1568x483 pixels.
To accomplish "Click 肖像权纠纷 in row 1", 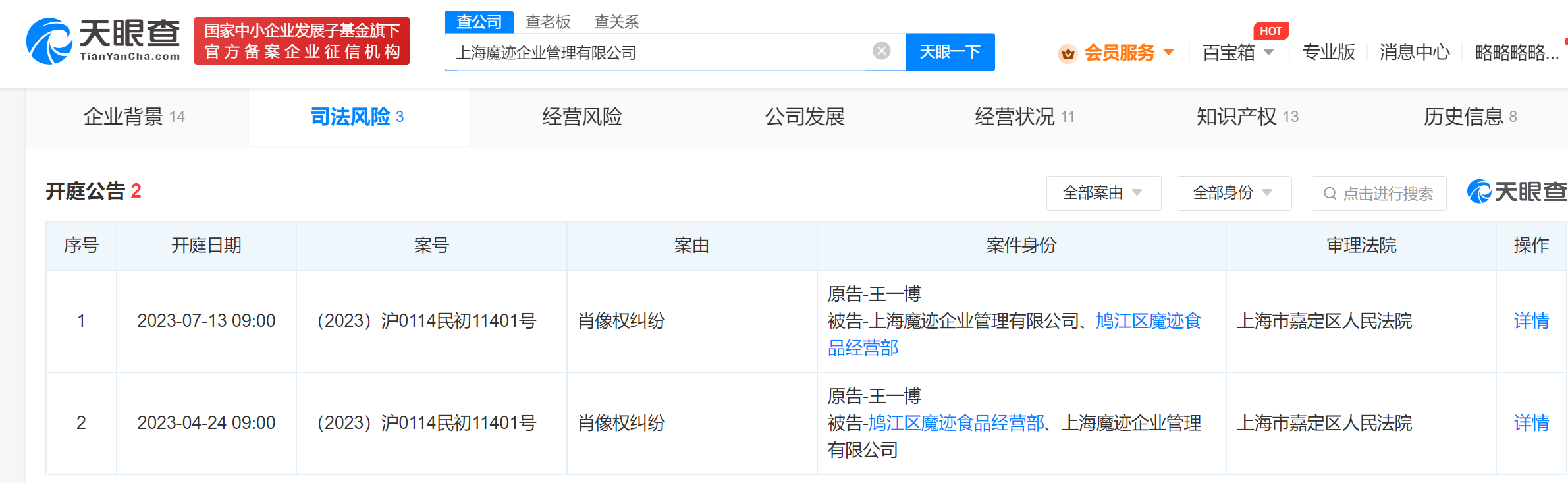I will [x=621, y=321].
